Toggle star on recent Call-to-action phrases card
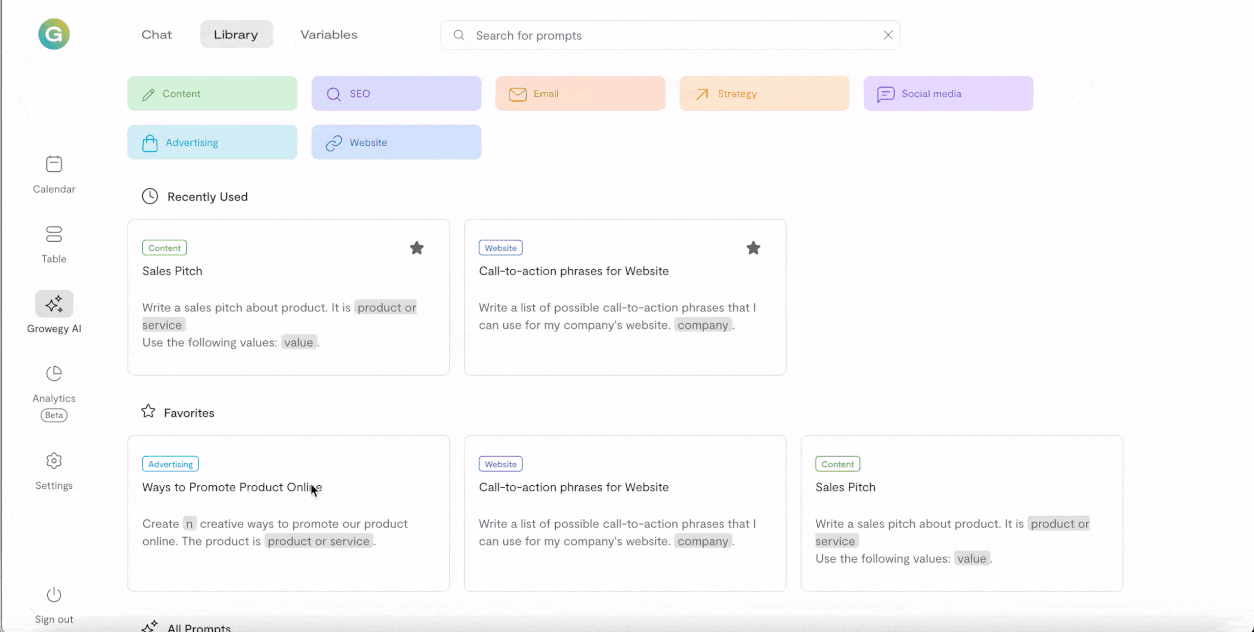This screenshot has width=1254, height=632. pyautogui.click(x=754, y=248)
